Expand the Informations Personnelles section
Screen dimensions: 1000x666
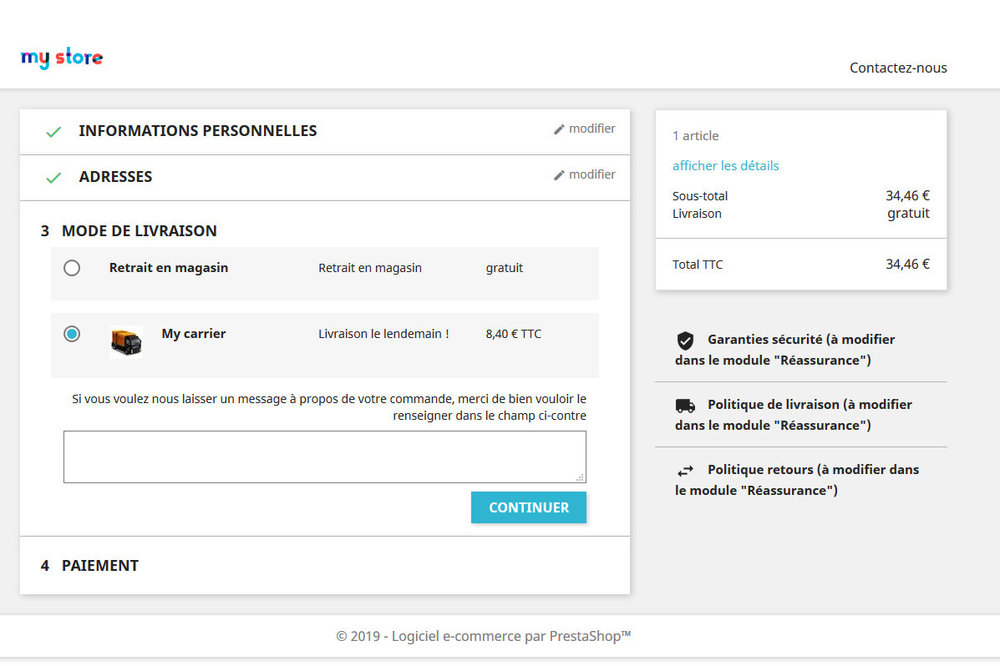(x=198, y=131)
